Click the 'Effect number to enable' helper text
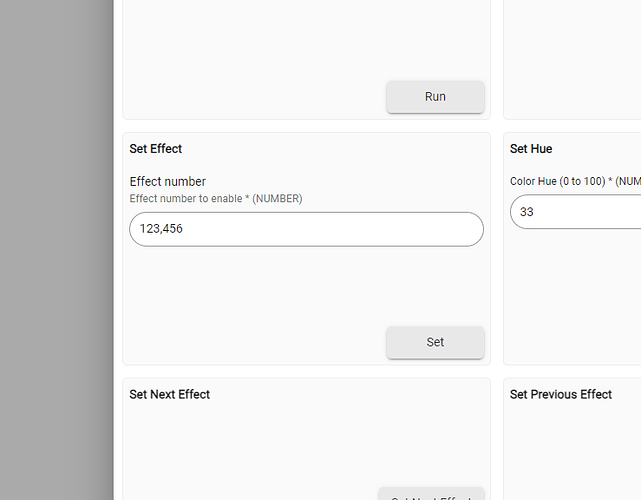641x500 pixels. [x=216, y=199]
